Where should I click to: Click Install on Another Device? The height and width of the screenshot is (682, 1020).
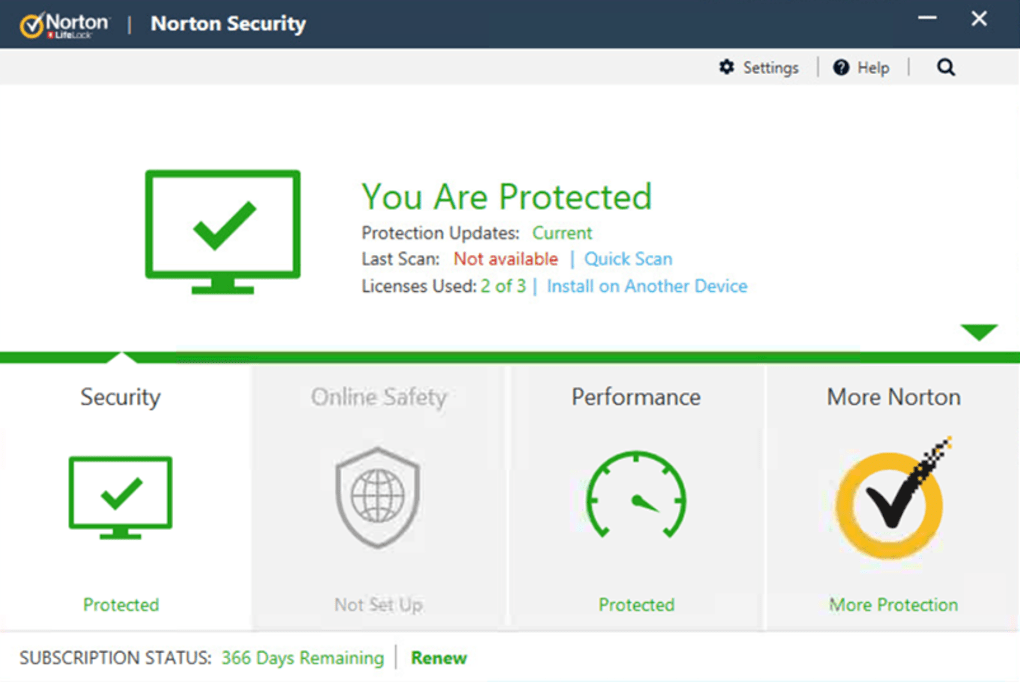tap(647, 286)
